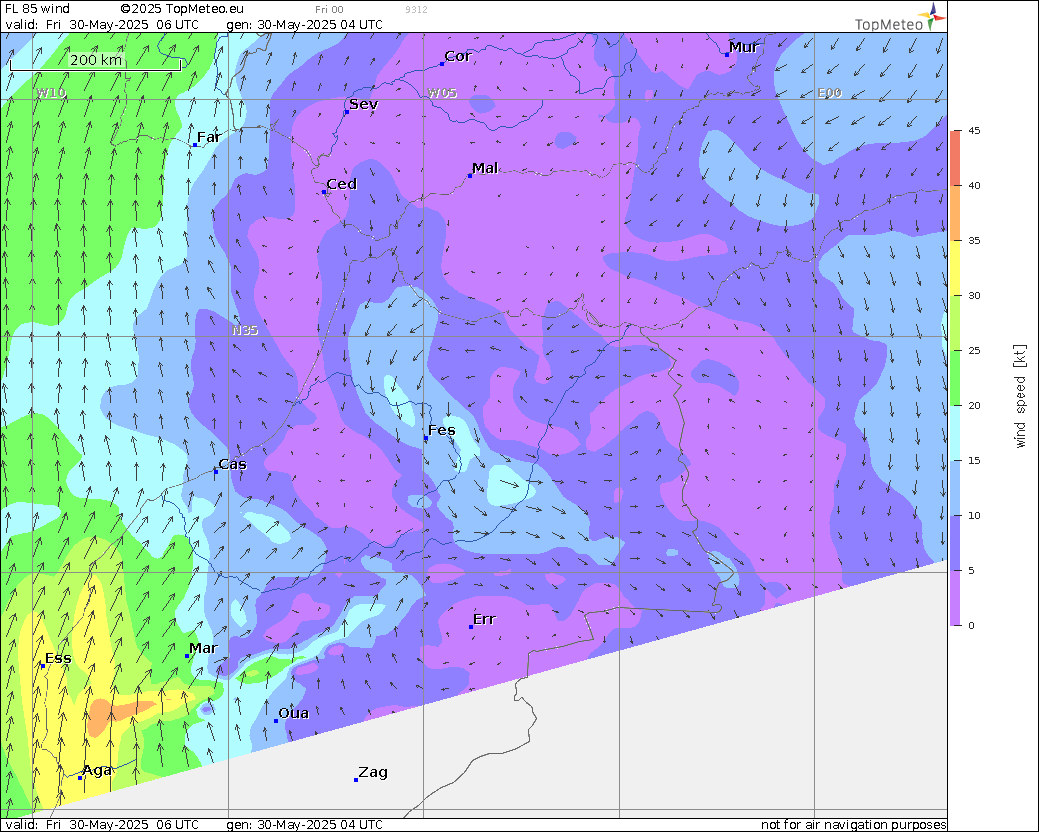The width and height of the screenshot is (1039, 832).
Task: Select the 'FL 85 wind' title text
Action: pyautogui.click(x=37, y=9)
